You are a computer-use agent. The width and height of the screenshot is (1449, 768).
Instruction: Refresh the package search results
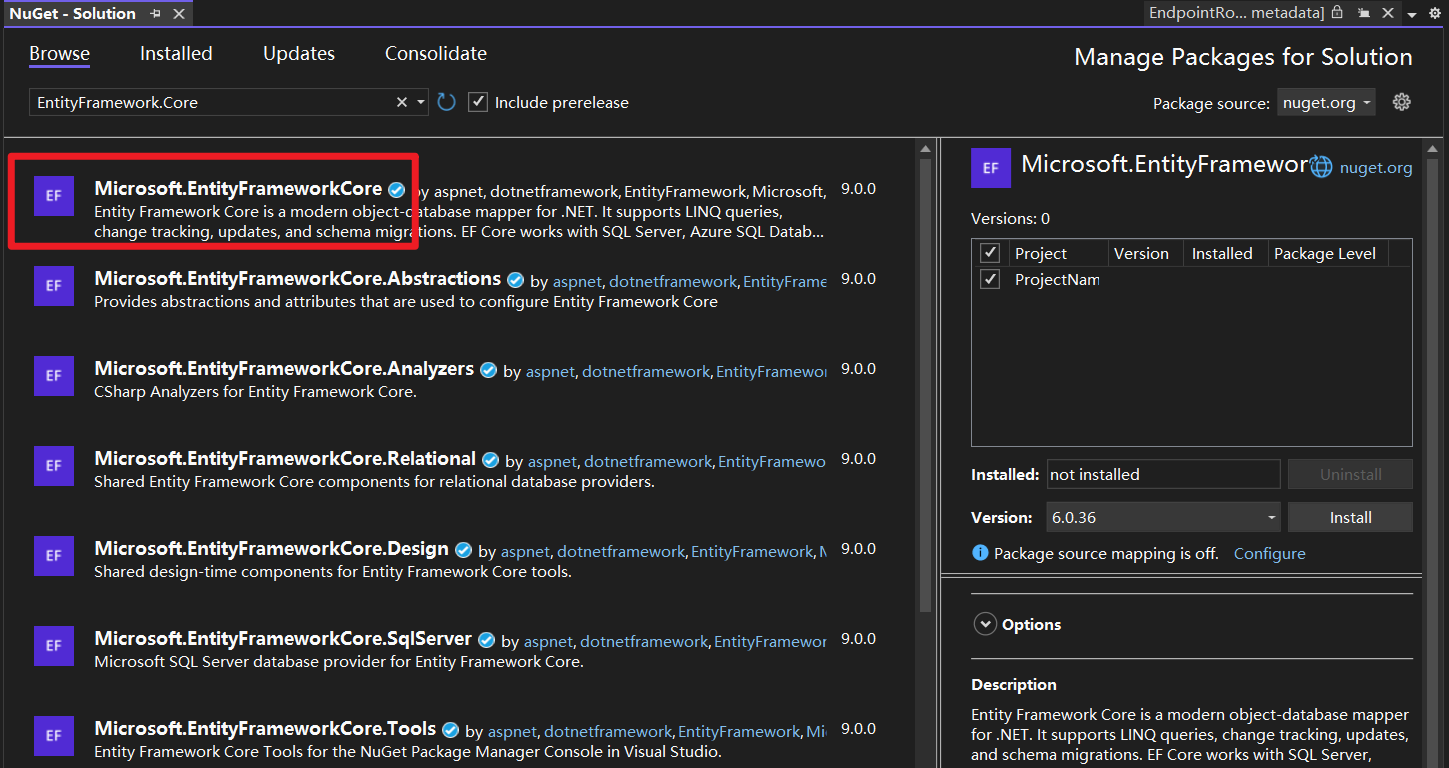[x=447, y=102]
